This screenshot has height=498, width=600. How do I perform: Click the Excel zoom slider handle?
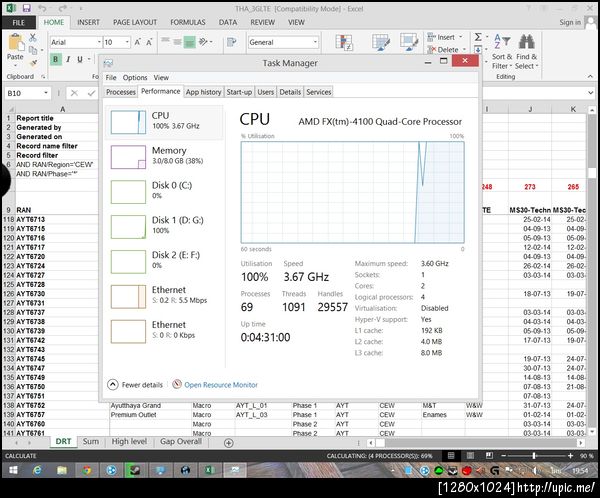click(534, 456)
